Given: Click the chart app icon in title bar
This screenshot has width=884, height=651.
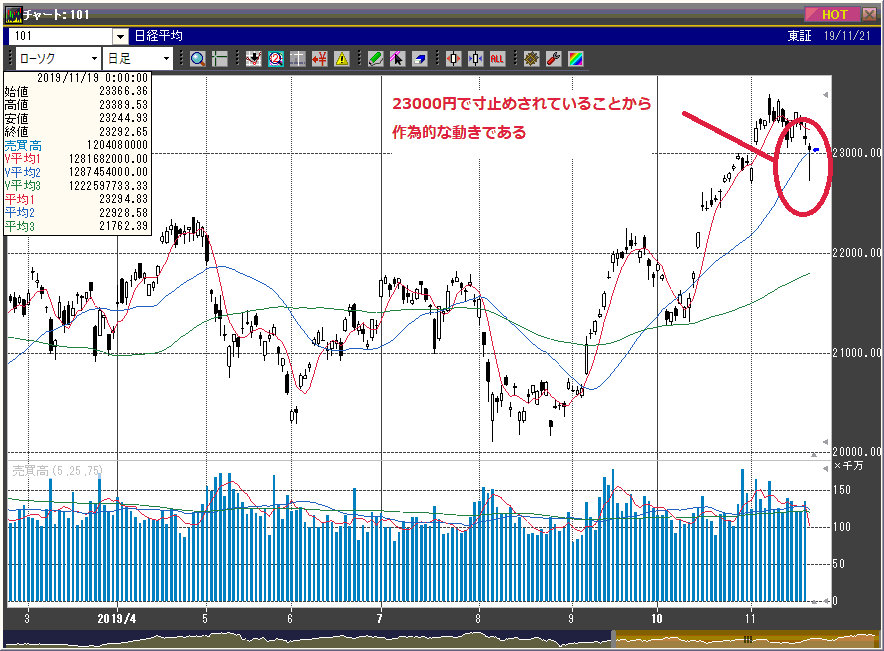Looking at the screenshot, I should [14, 15].
